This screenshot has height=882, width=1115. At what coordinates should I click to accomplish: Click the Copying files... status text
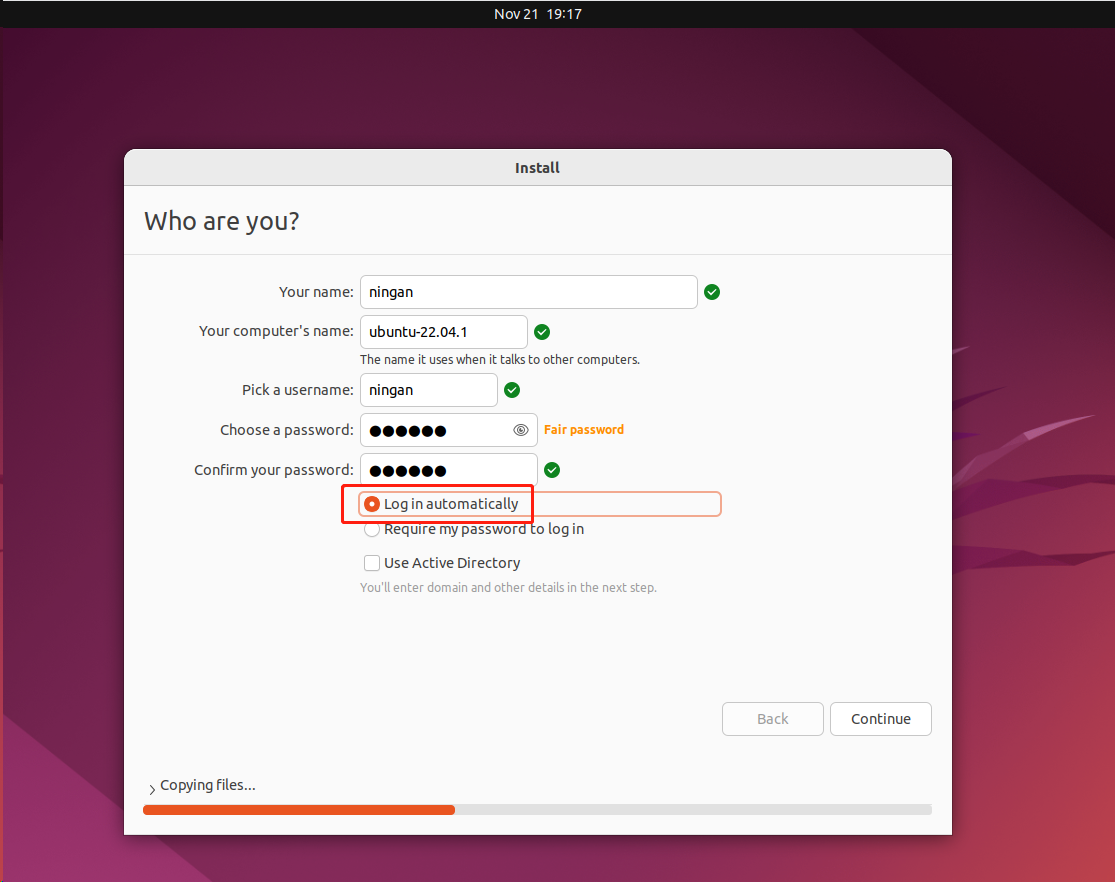tap(208, 785)
